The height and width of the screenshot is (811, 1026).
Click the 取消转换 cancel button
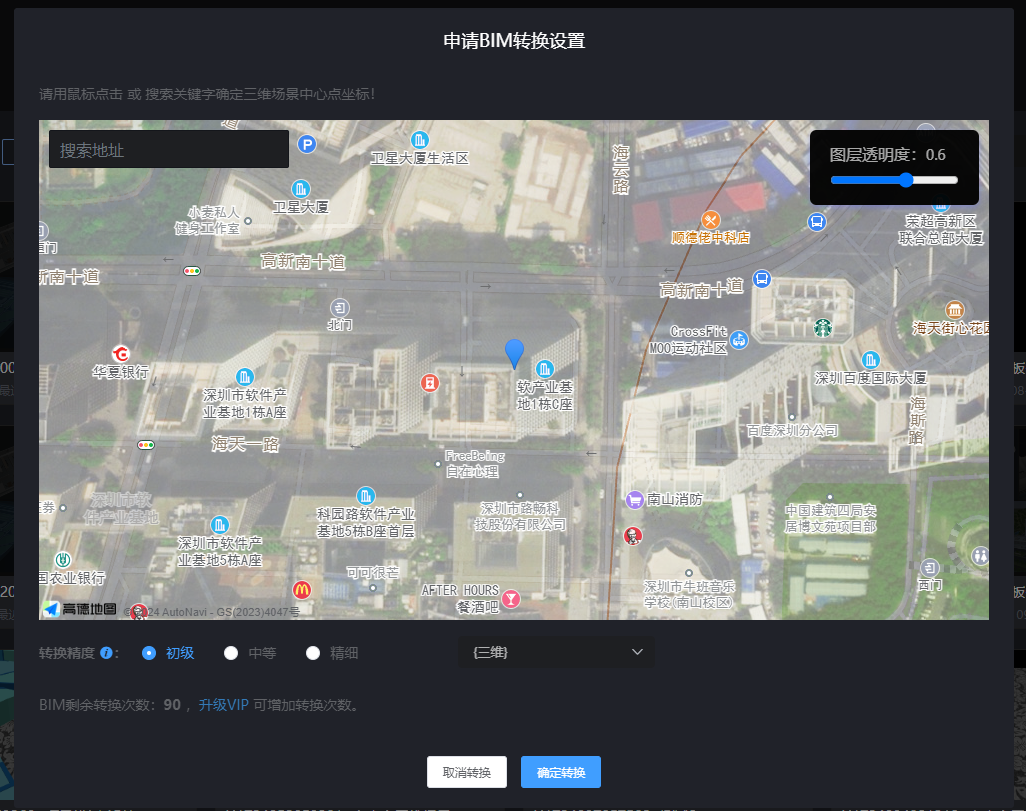point(466,772)
